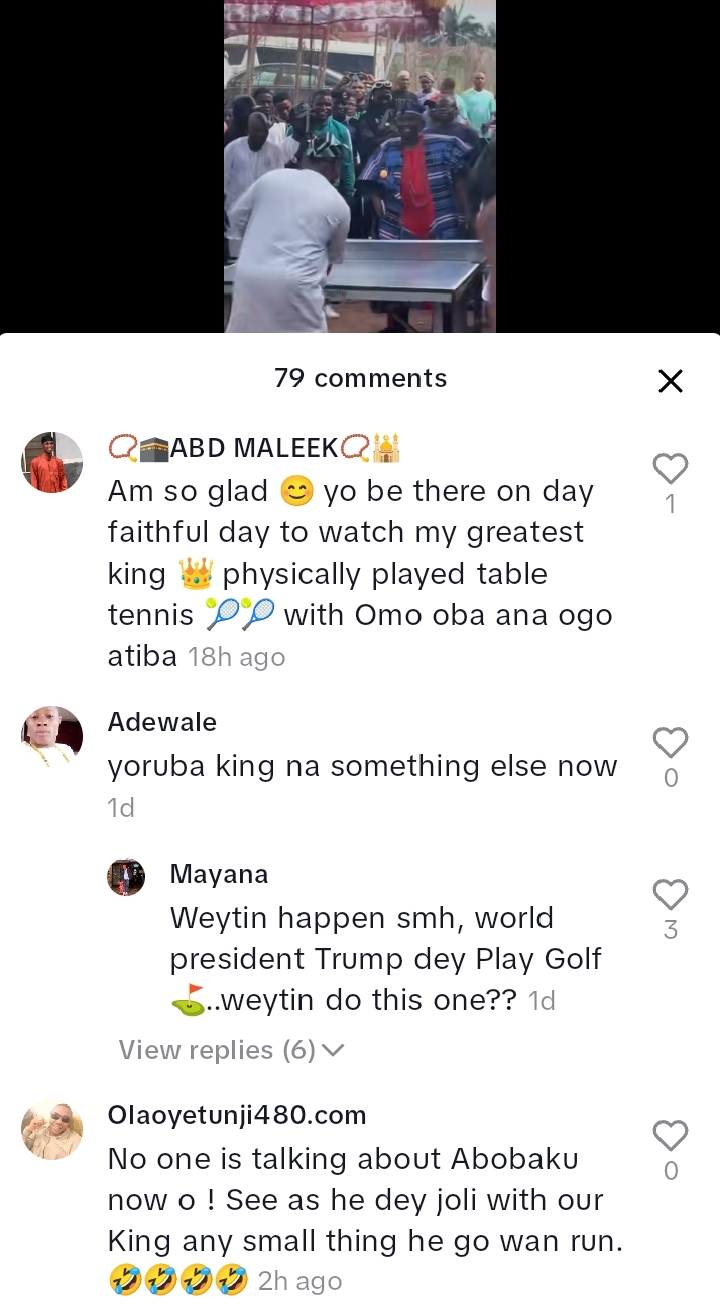
Task: Select the comment 'yoruba king na something else now'
Action: 362,766
